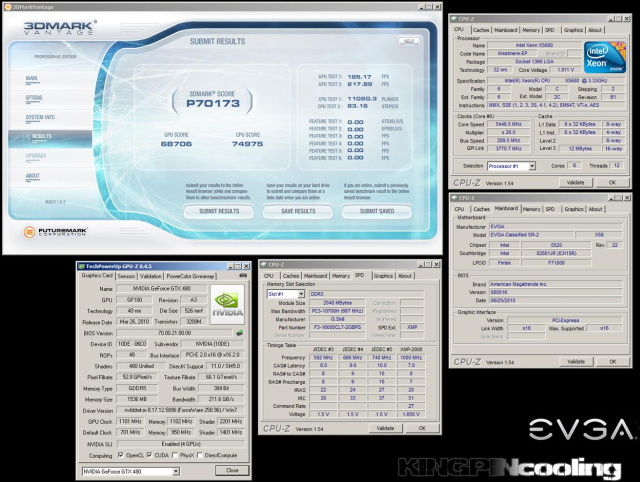Click the NVIDIA logo in GPU-Z

click(x=228, y=305)
